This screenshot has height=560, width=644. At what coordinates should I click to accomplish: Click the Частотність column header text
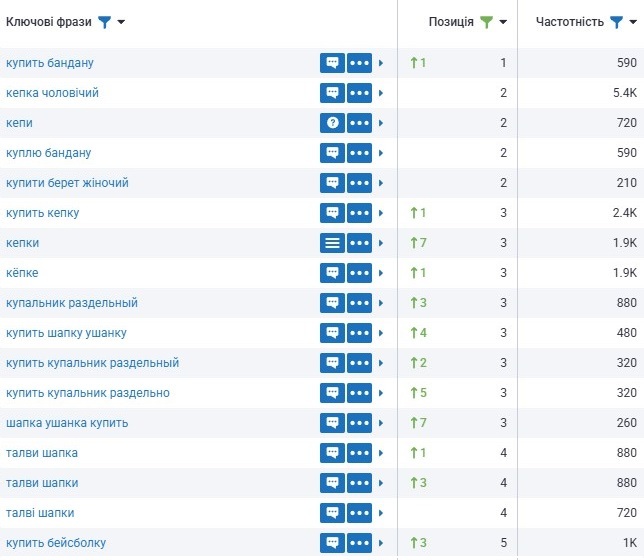coord(569,22)
